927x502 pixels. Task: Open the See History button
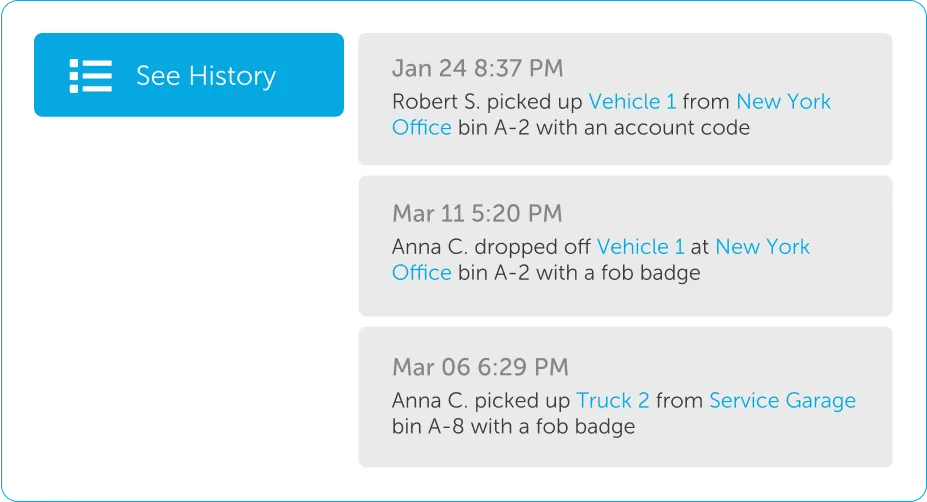tap(189, 75)
